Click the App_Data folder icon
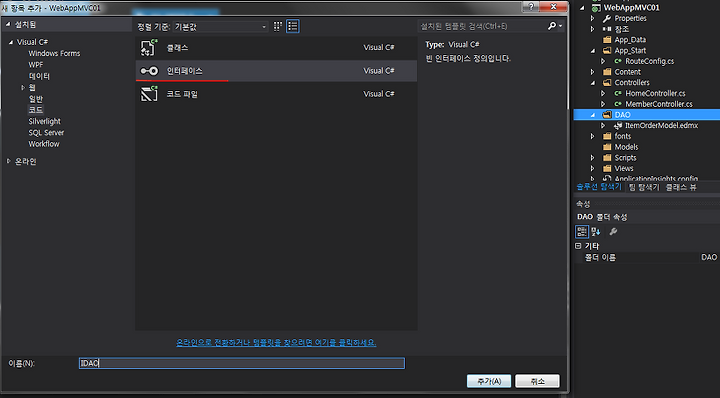Screen dimensions: 720x398 pyautogui.click(x=607, y=39)
